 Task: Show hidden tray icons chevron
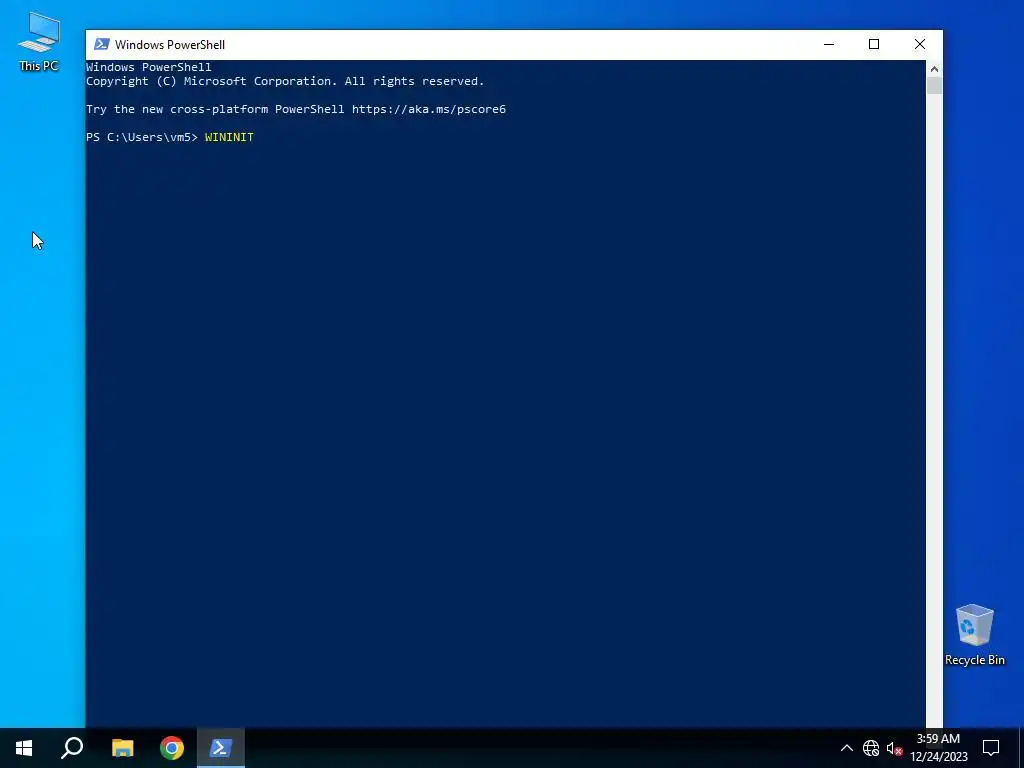click(846, 748)
